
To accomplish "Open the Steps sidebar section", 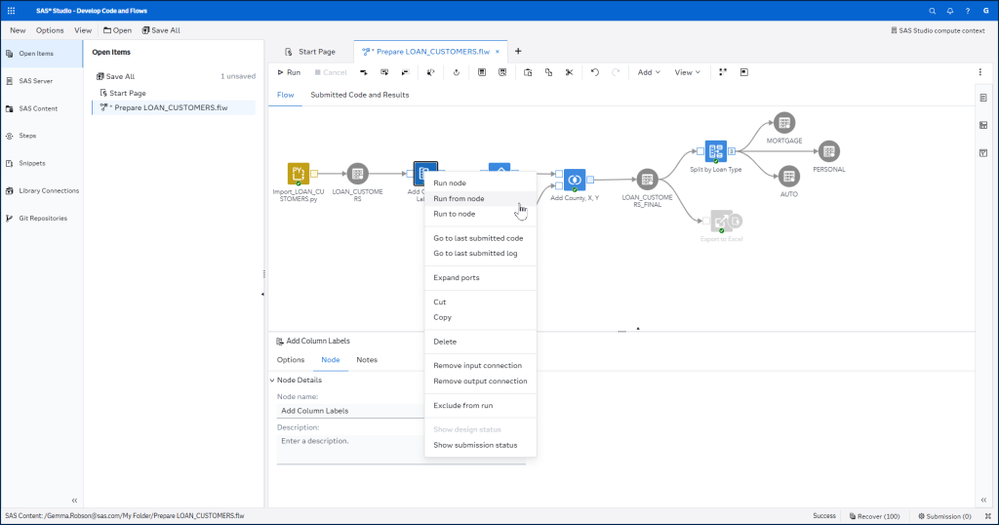I will pyautogui.click(x=42, y=136).
